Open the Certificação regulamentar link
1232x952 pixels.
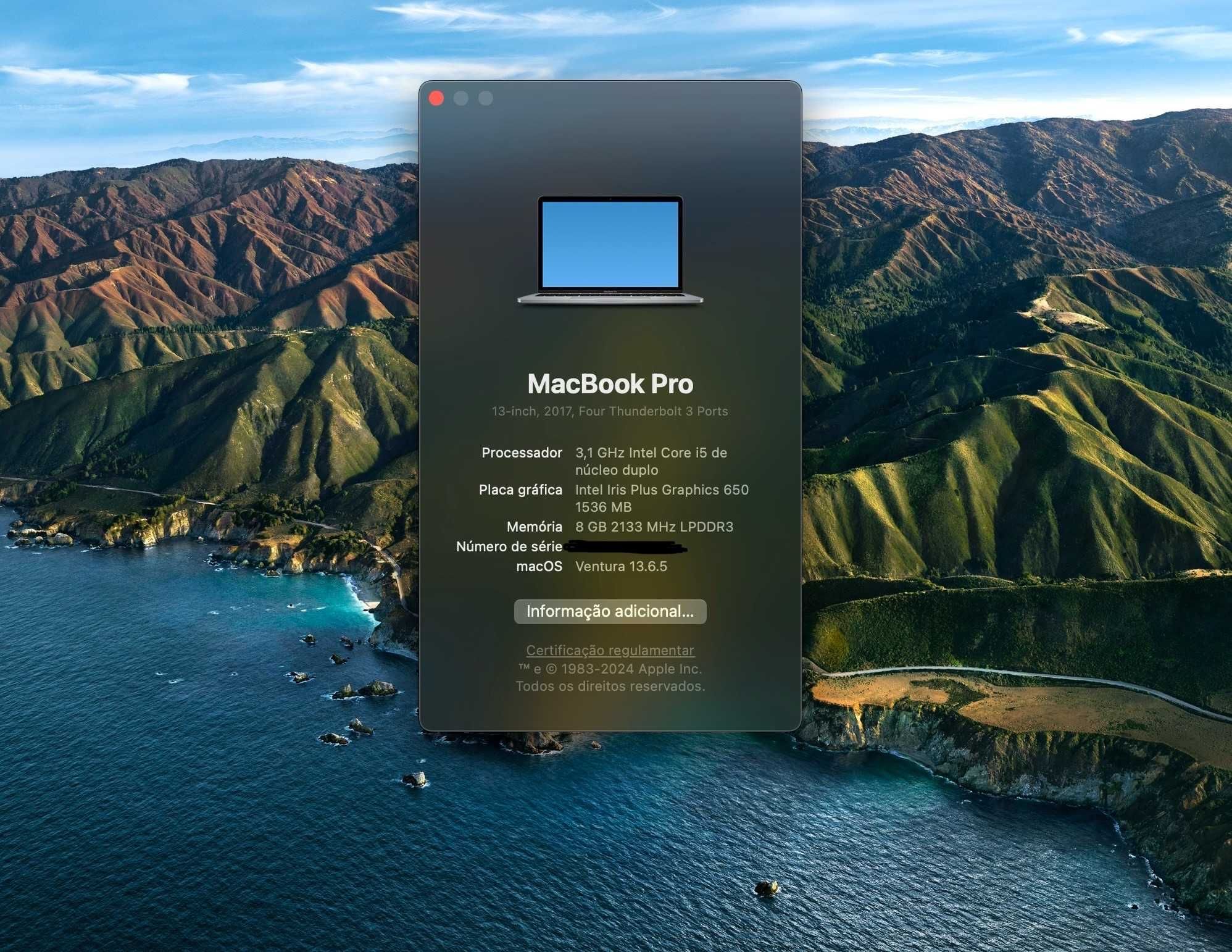(610, 650)
